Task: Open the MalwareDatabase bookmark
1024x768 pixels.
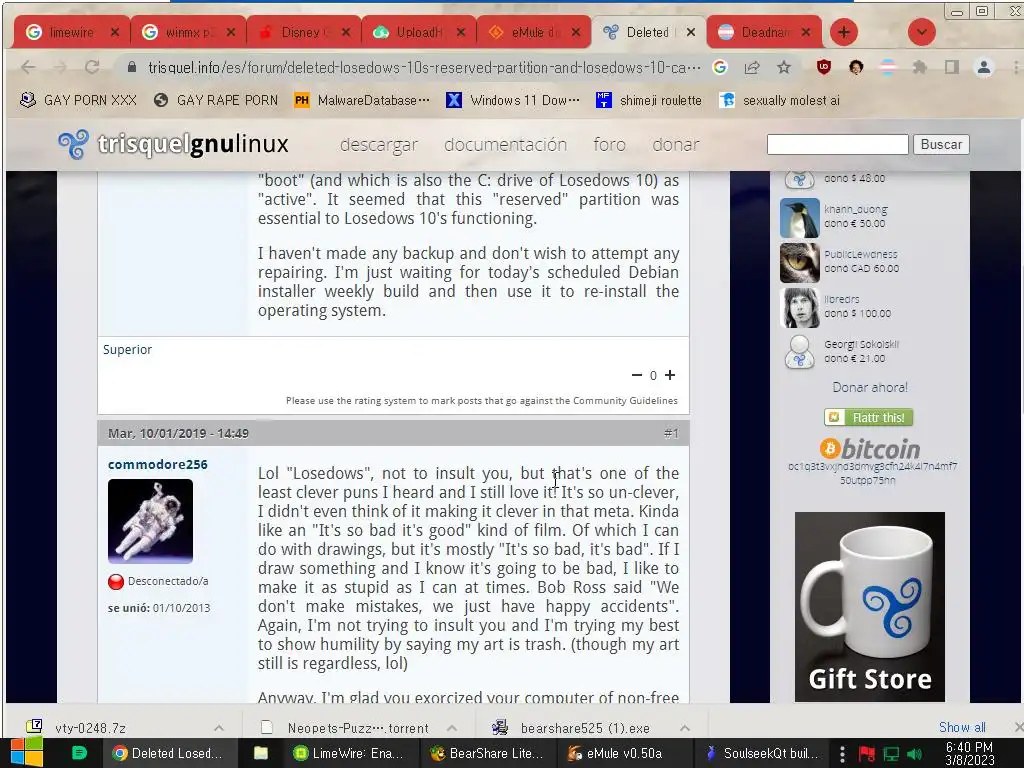Action: coord(362,100)
